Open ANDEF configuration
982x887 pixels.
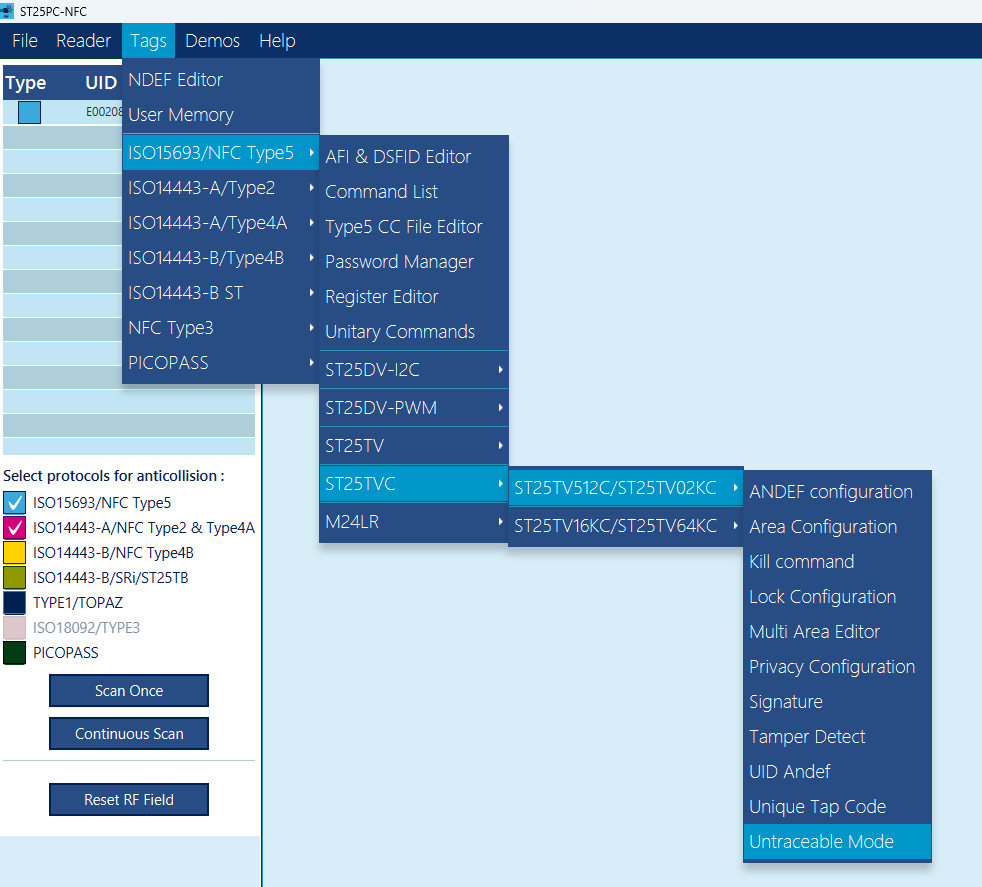coord(837,492)
